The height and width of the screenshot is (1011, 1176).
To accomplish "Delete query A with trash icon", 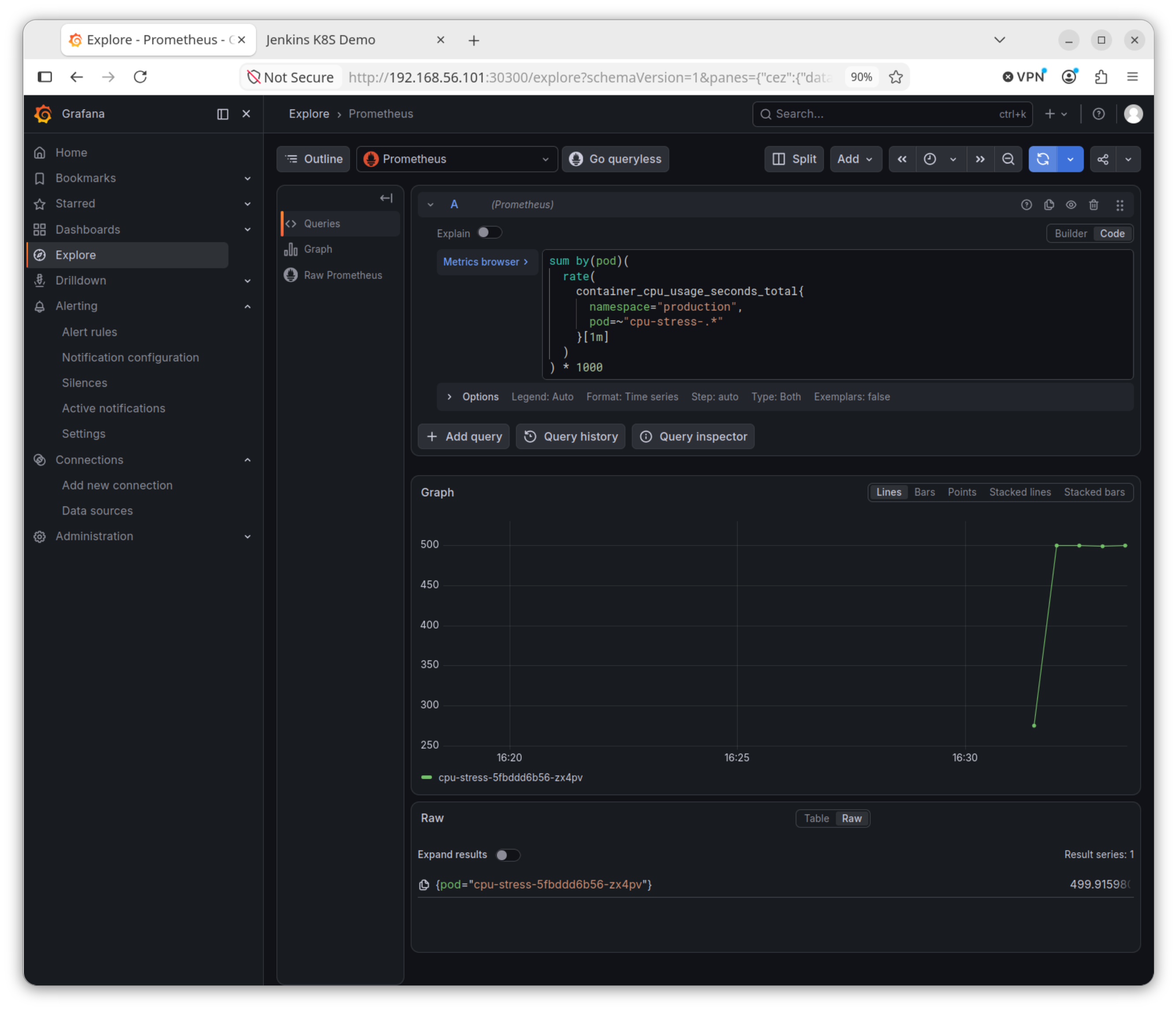I will (1094, 205).
